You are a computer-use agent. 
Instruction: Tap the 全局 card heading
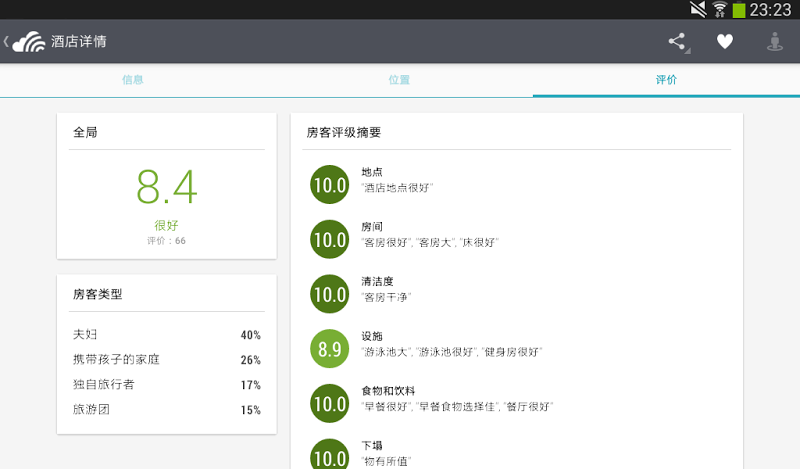pos(85,133)
